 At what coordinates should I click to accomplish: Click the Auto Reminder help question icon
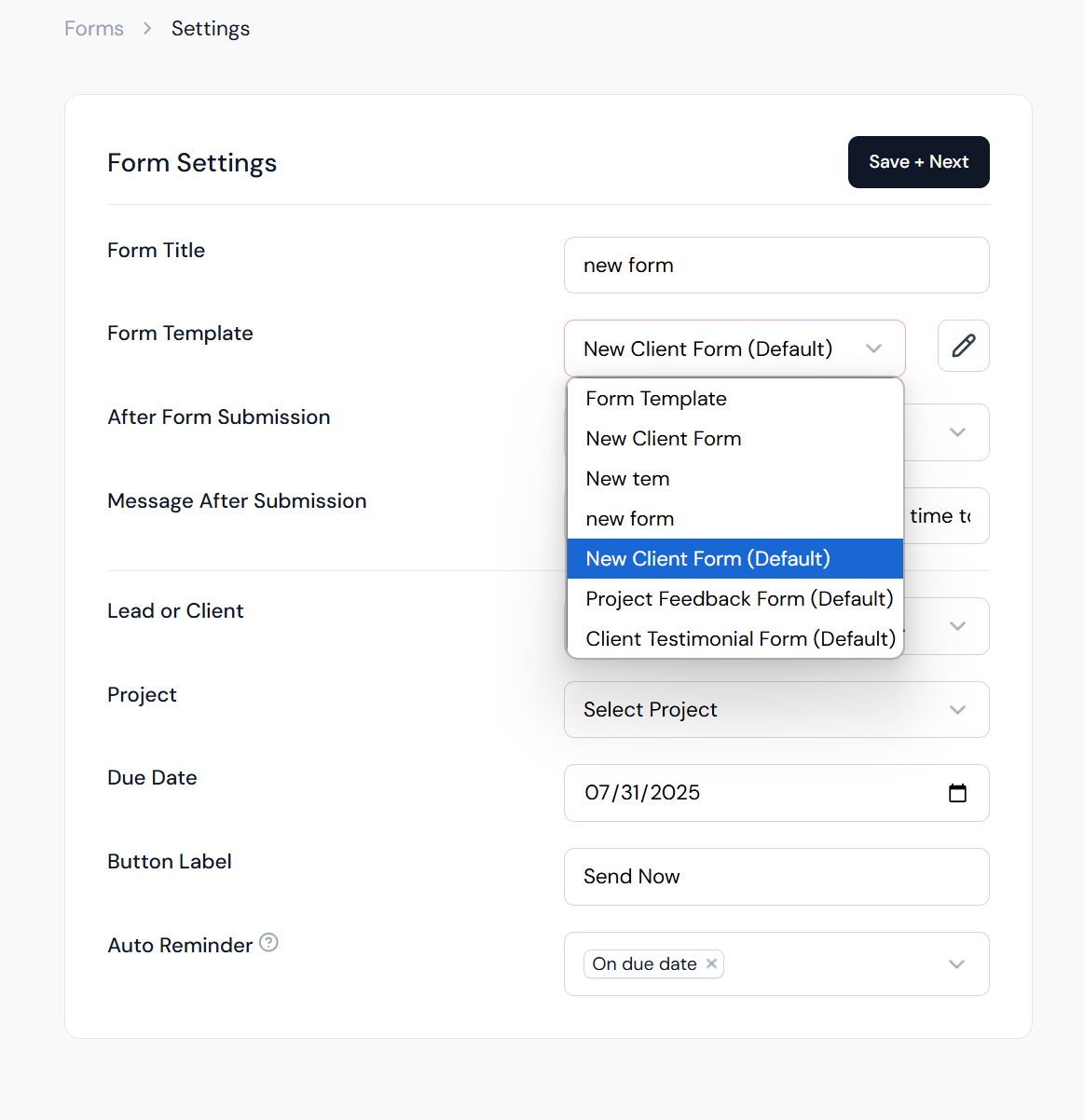tap(268, 942)
